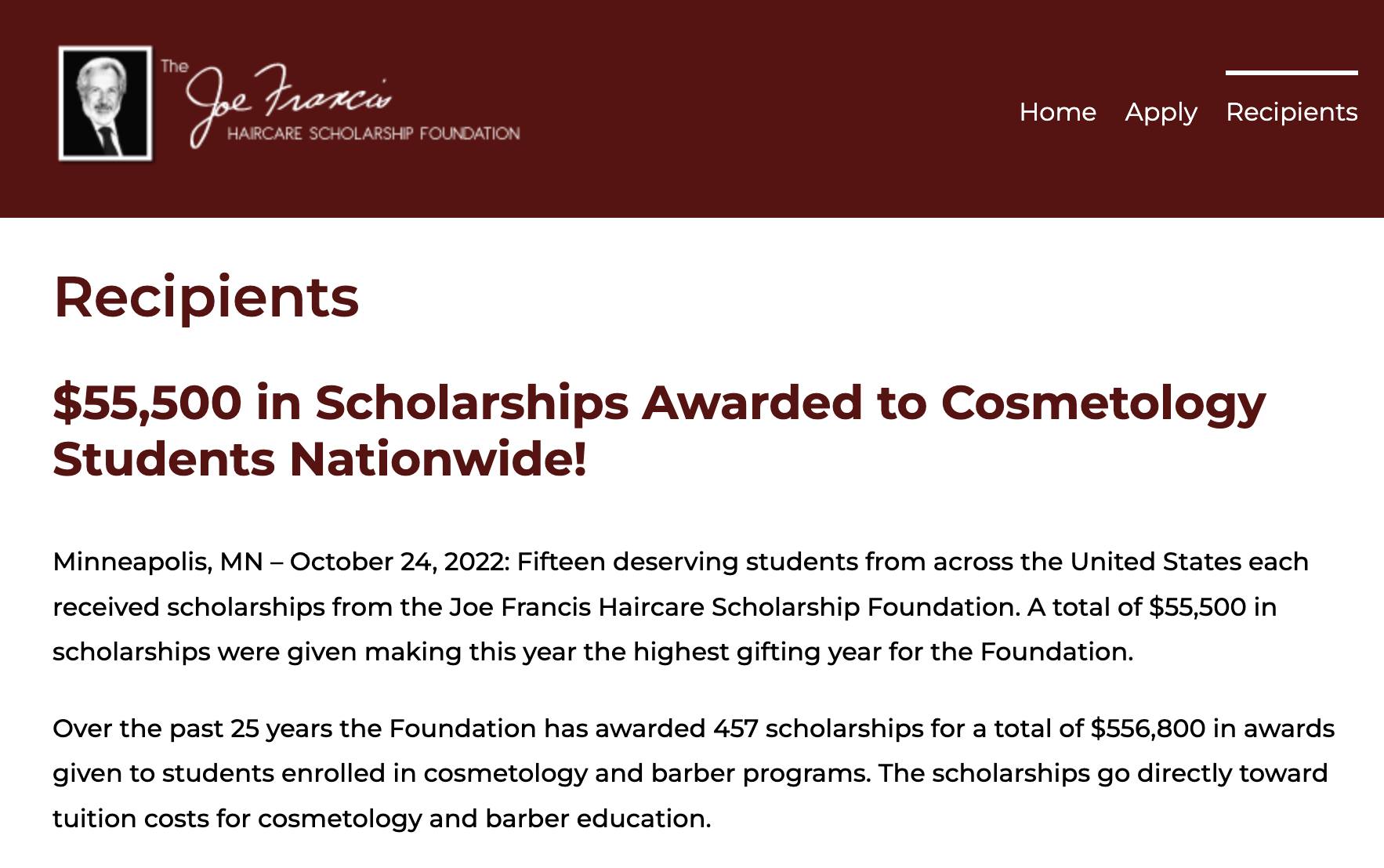
Task: Click the October 24, 2022 date text
Action: coord(400,562)
